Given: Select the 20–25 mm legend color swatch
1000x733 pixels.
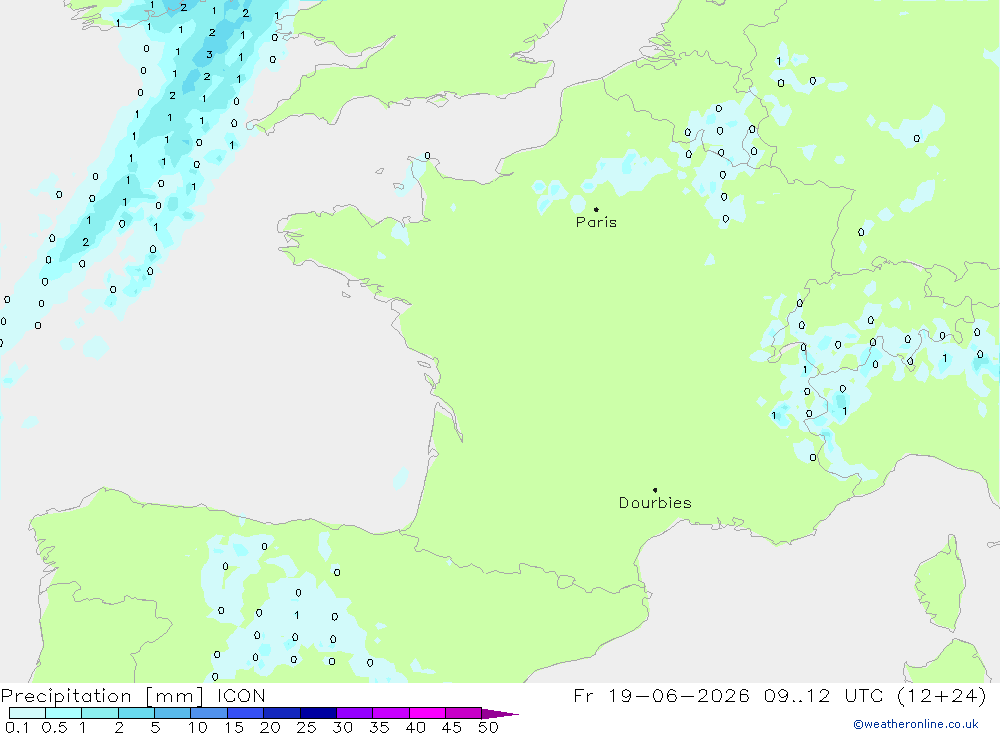Looking at the screenshot, I should click(x=281, y=713).
